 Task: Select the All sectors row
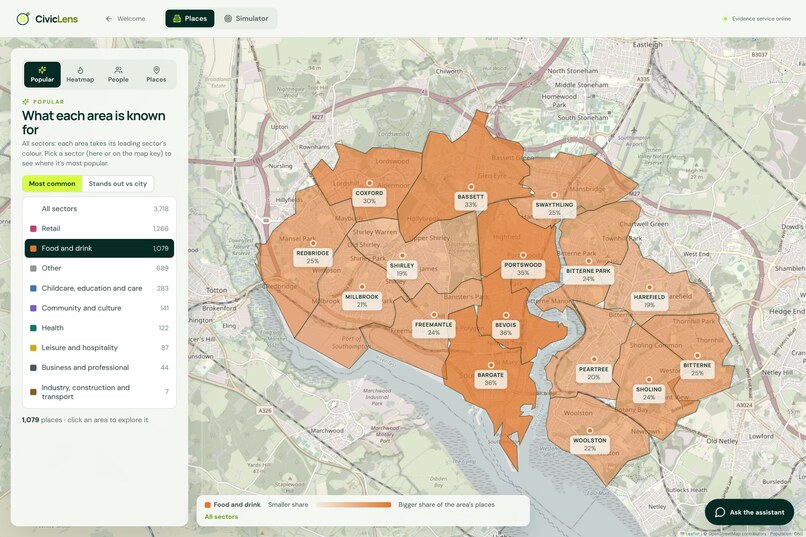(x=99, y=209)
